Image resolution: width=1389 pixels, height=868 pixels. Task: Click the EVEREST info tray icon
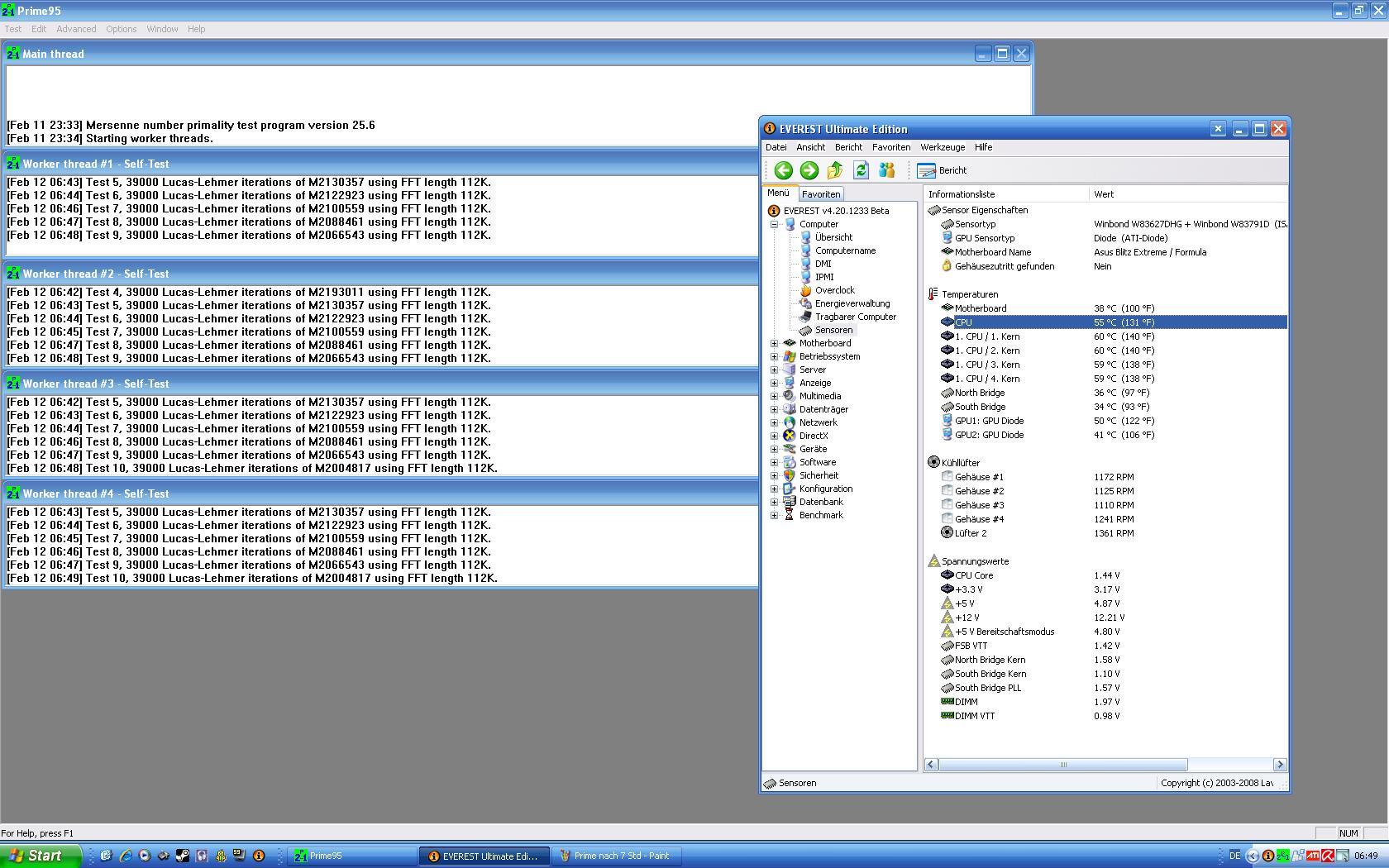1267,856
